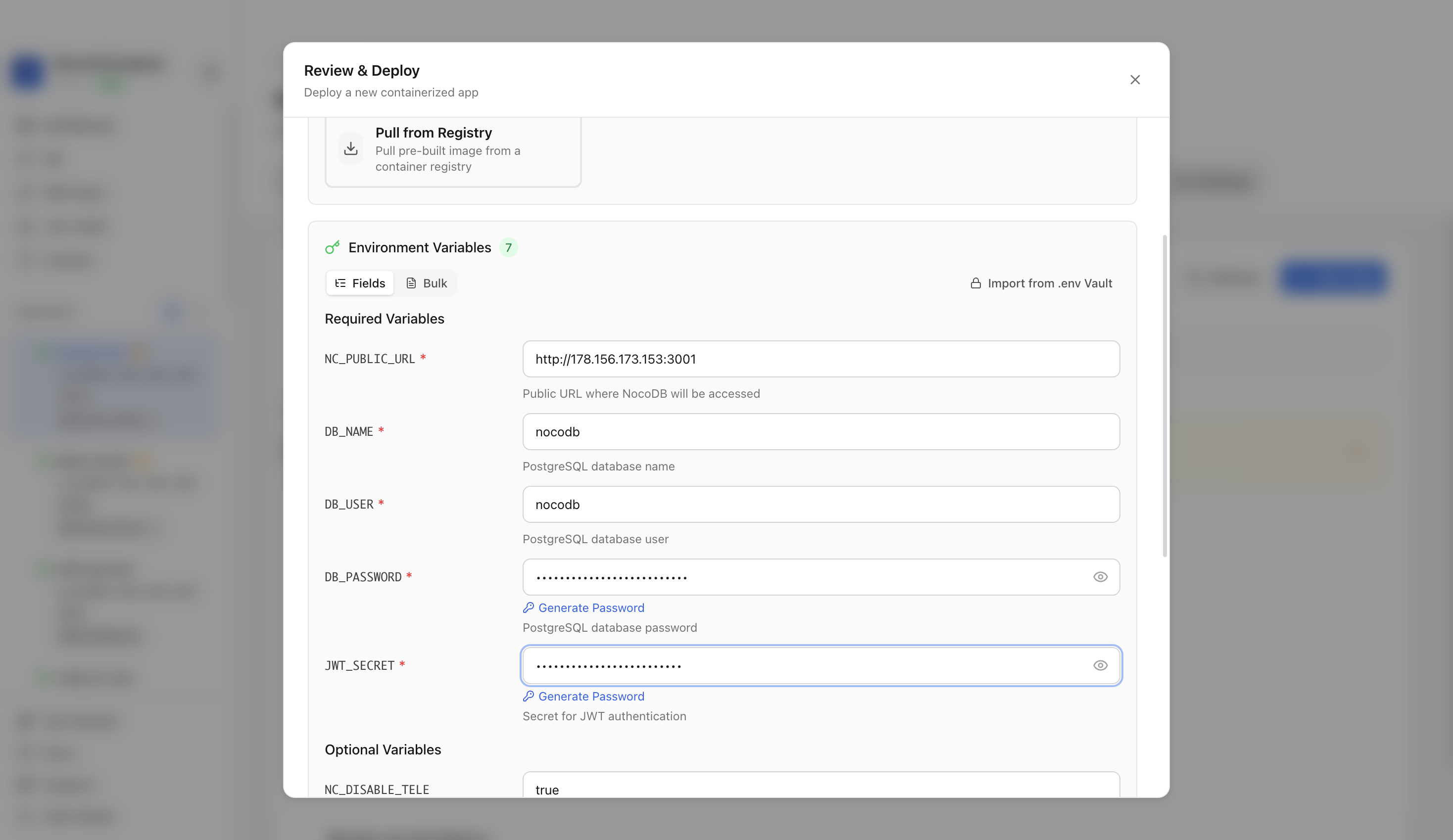Focus the NC_PUBLIC_URL input field
1453x840 pixels.
[821, 359]
